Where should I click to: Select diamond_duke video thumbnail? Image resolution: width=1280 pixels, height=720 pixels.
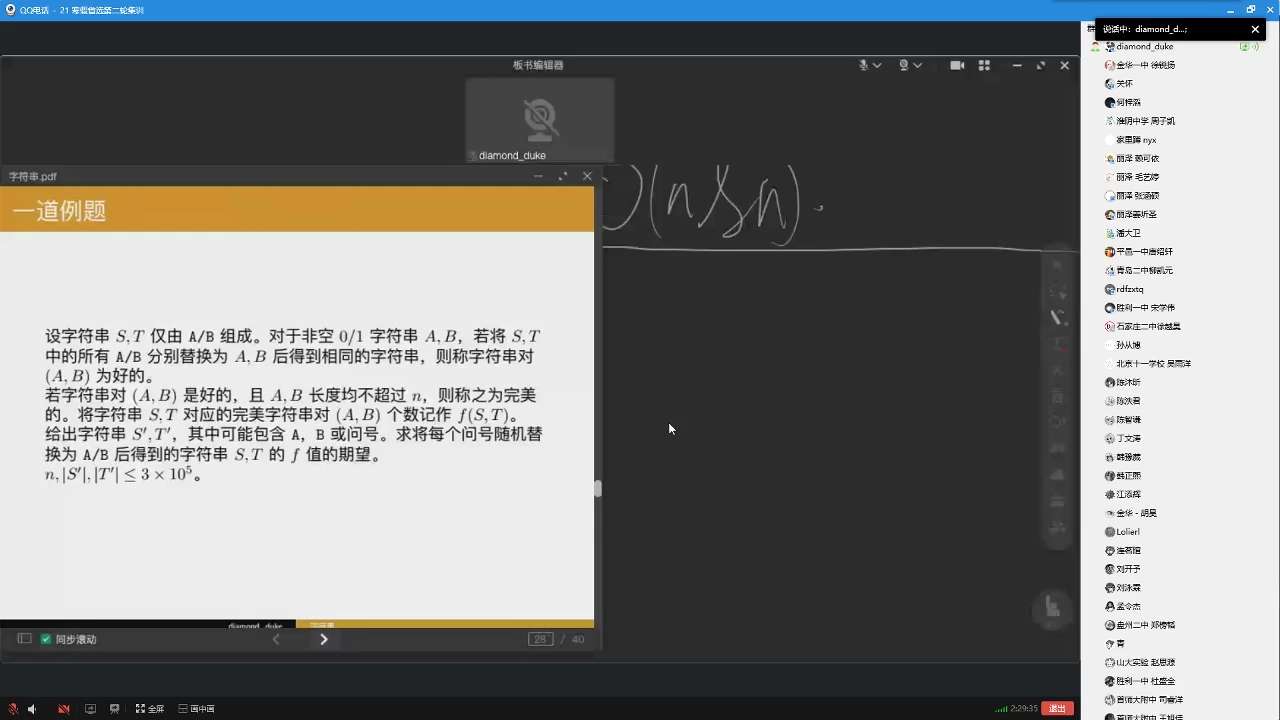pos(540,120)
